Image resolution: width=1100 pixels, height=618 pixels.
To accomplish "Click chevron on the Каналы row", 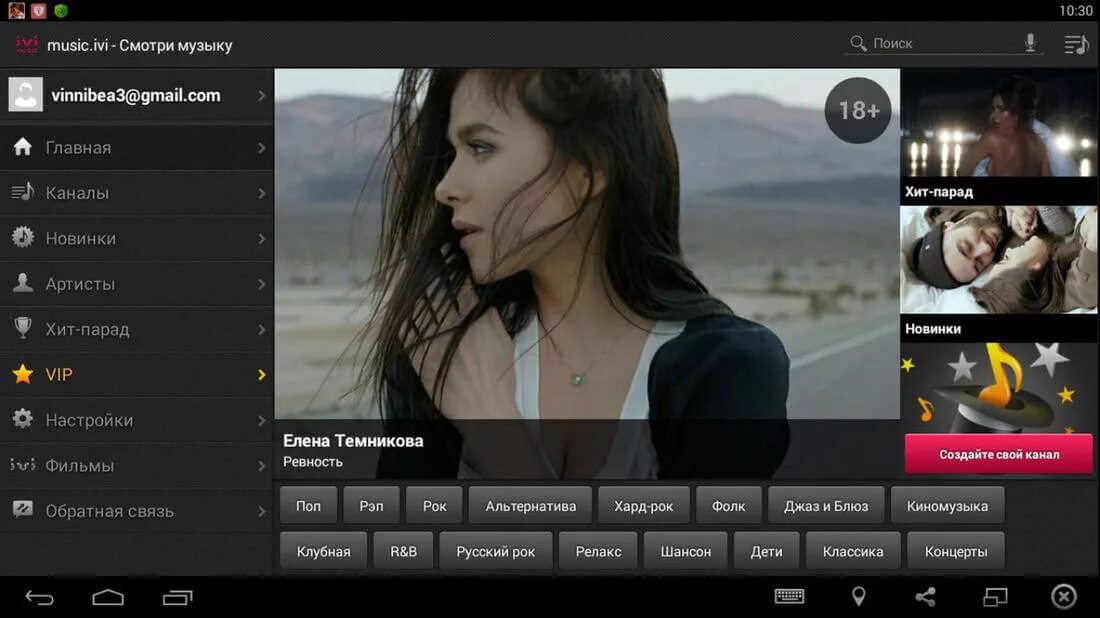I will (x=262, y=193).
